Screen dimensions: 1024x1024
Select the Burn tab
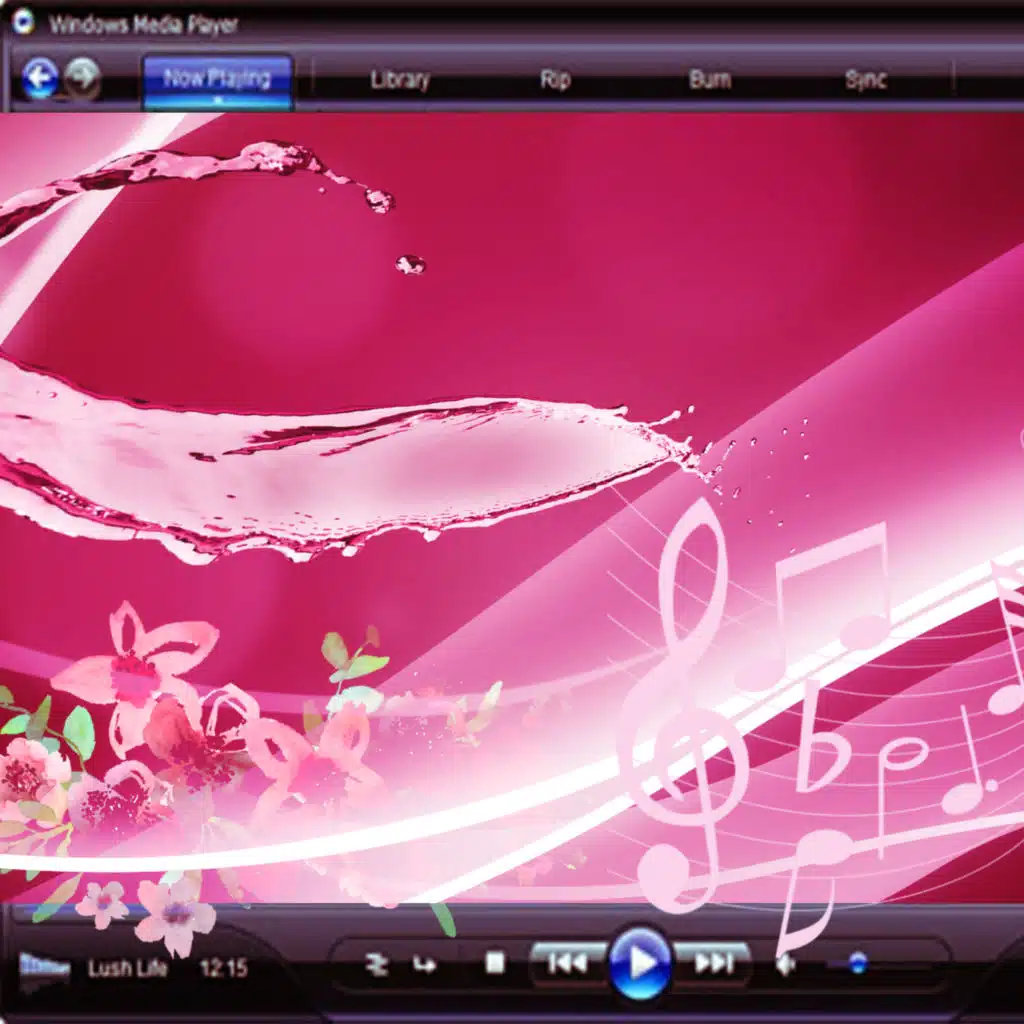pyautogui.click(x=710, y=80)
